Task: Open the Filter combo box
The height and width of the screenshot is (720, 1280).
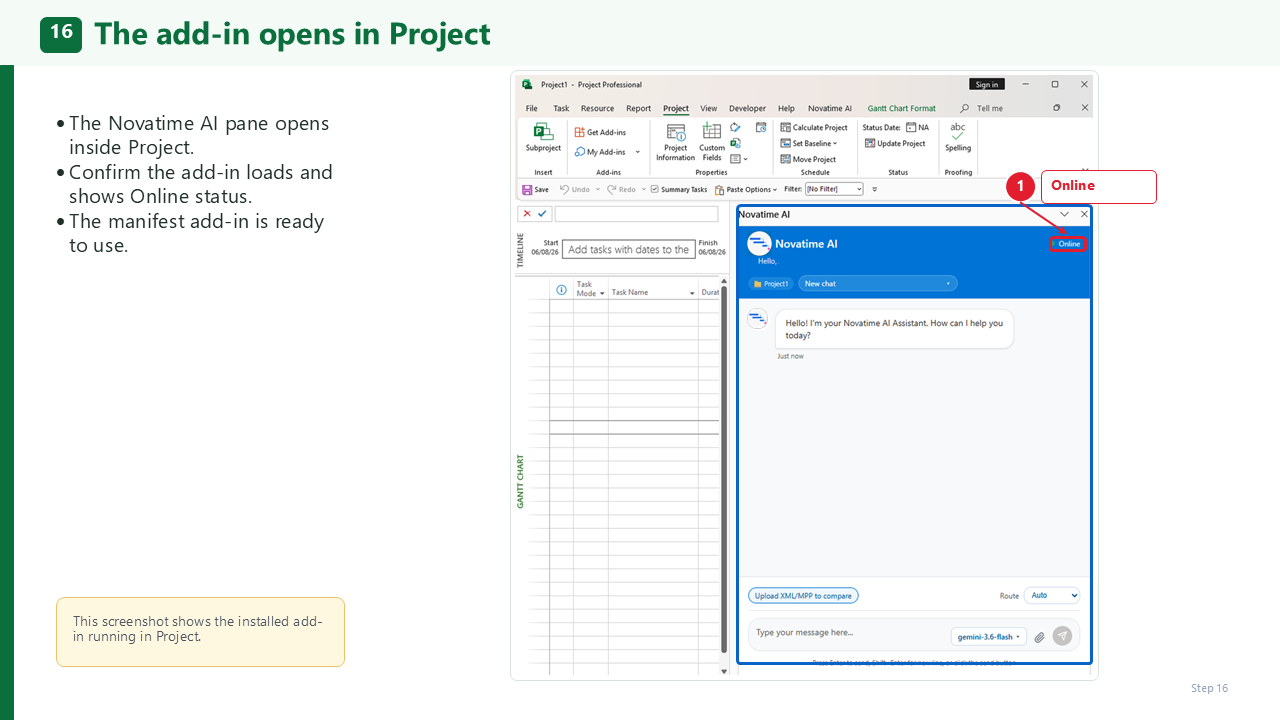Action: tap(834, 189)
